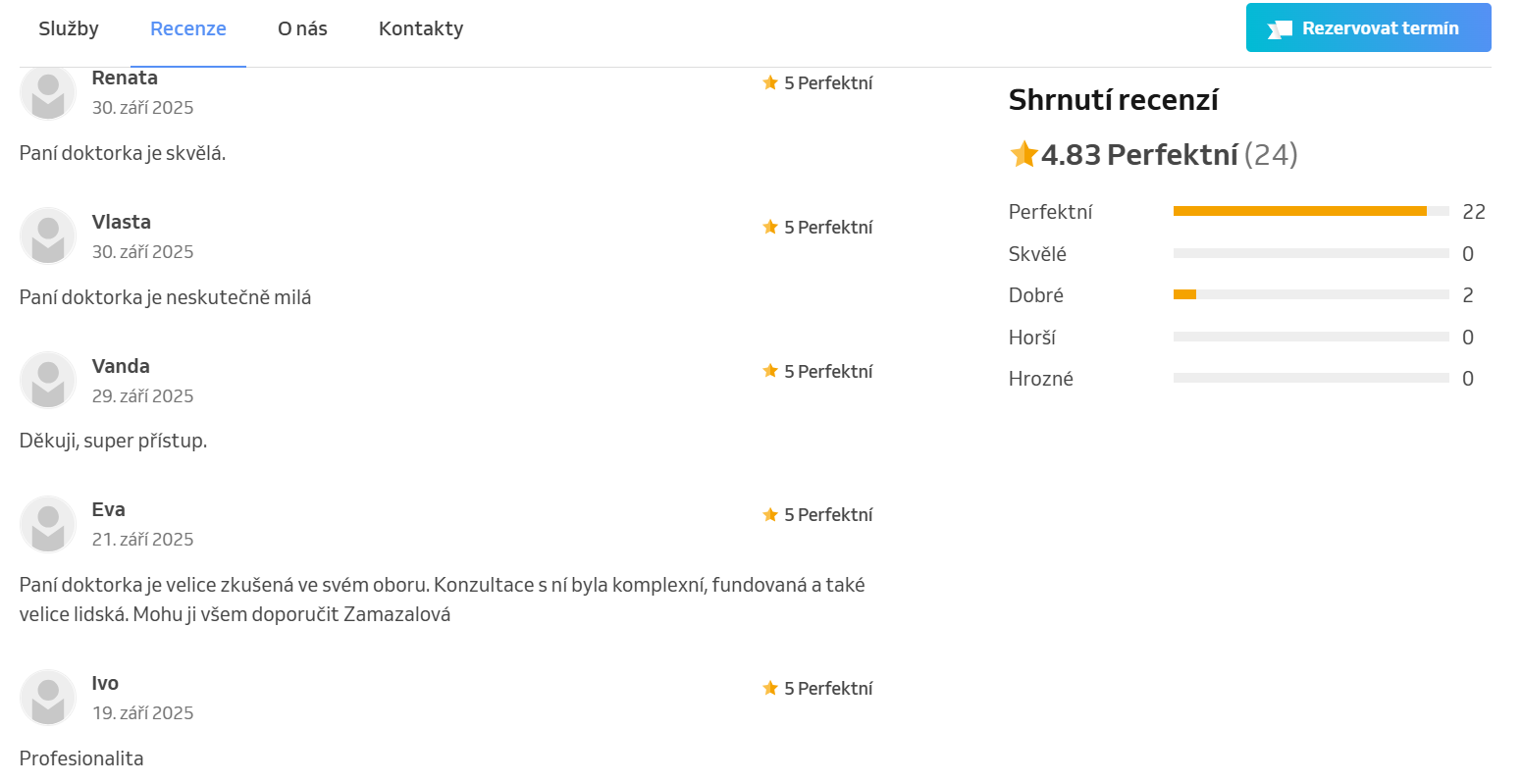
Task: Select reviewer name Renata
Action: click(x=125, y=78)
